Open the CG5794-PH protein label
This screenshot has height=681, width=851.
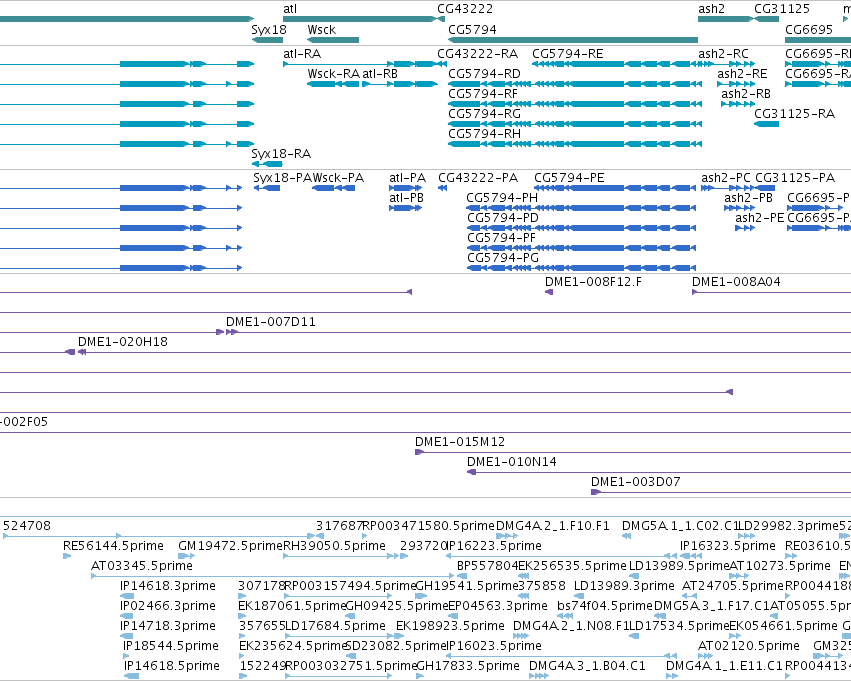point(502,198)
